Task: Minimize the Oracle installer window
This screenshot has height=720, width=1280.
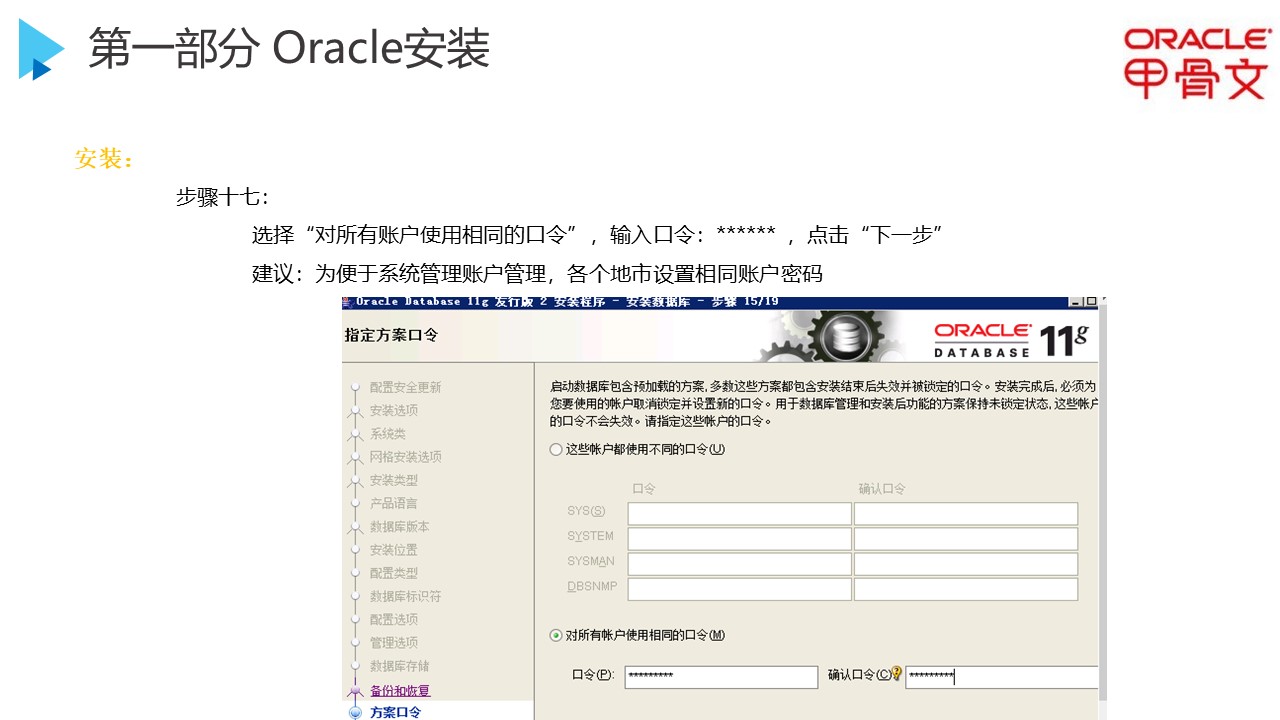Action: coord(1074,301)
